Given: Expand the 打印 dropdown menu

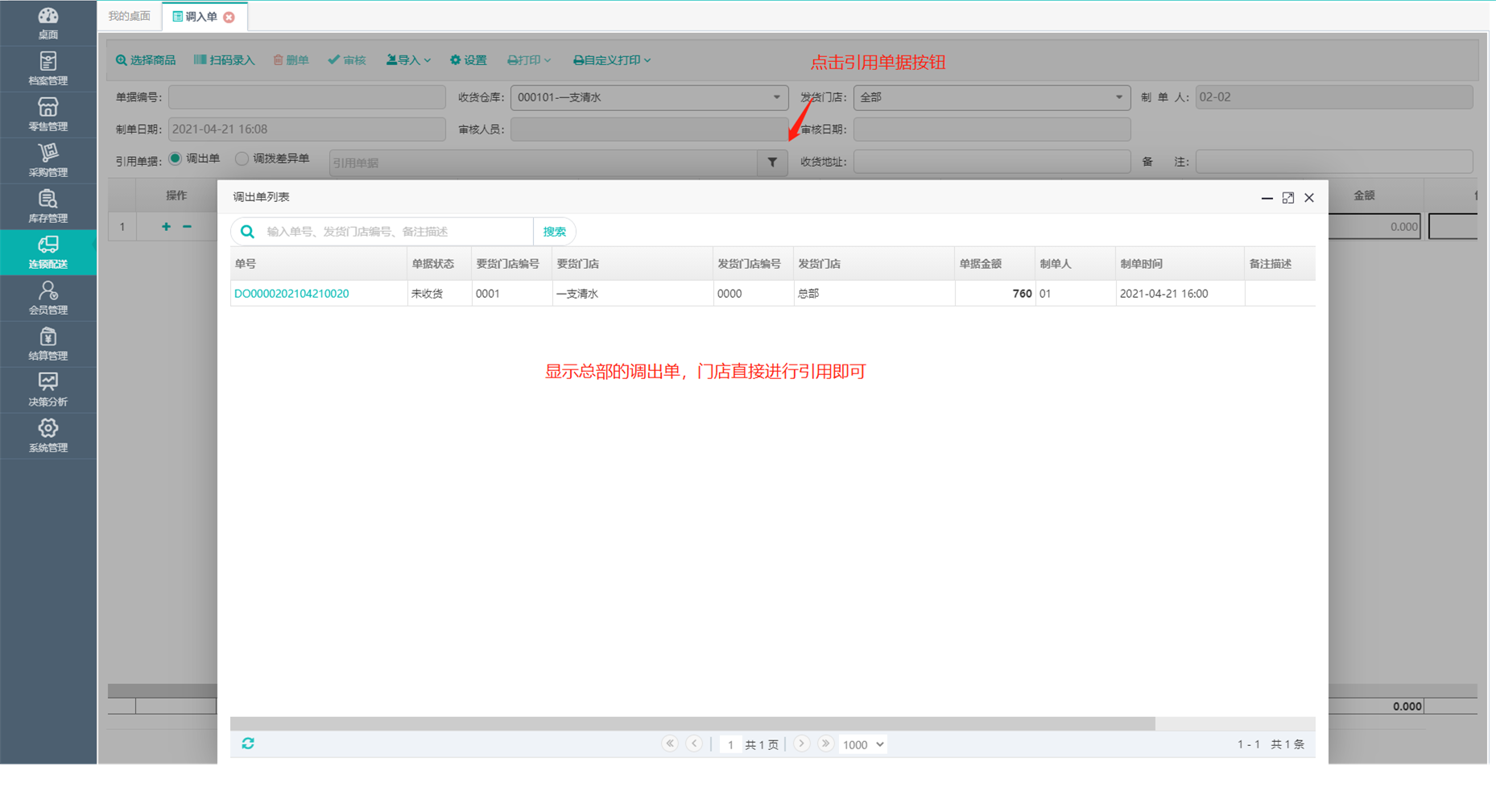Looking at the screenshot, I should click(529, 60).
